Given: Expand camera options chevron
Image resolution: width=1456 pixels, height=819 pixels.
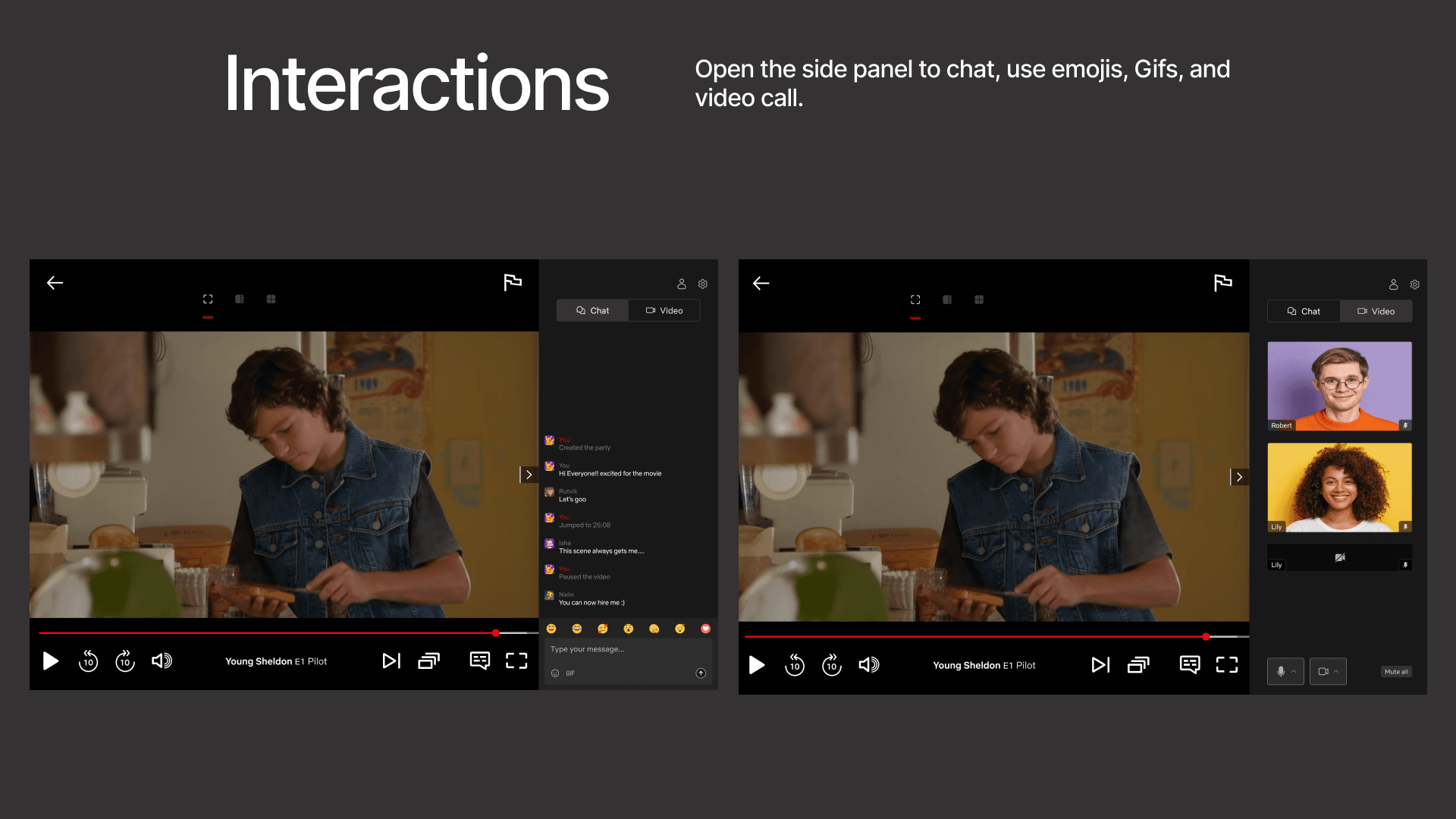Looking at the screenshot, I should coord(1336,671).
